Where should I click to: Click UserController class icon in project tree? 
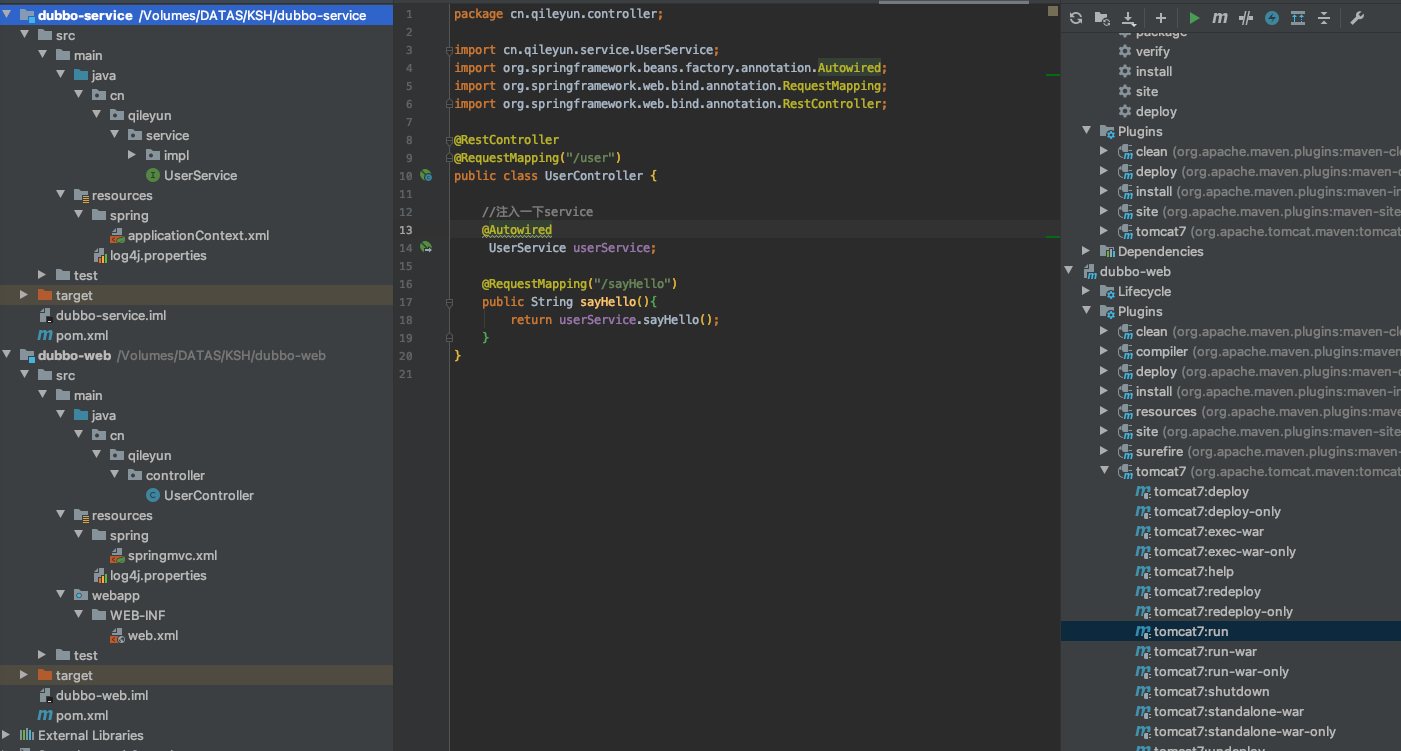coord(152,495)
